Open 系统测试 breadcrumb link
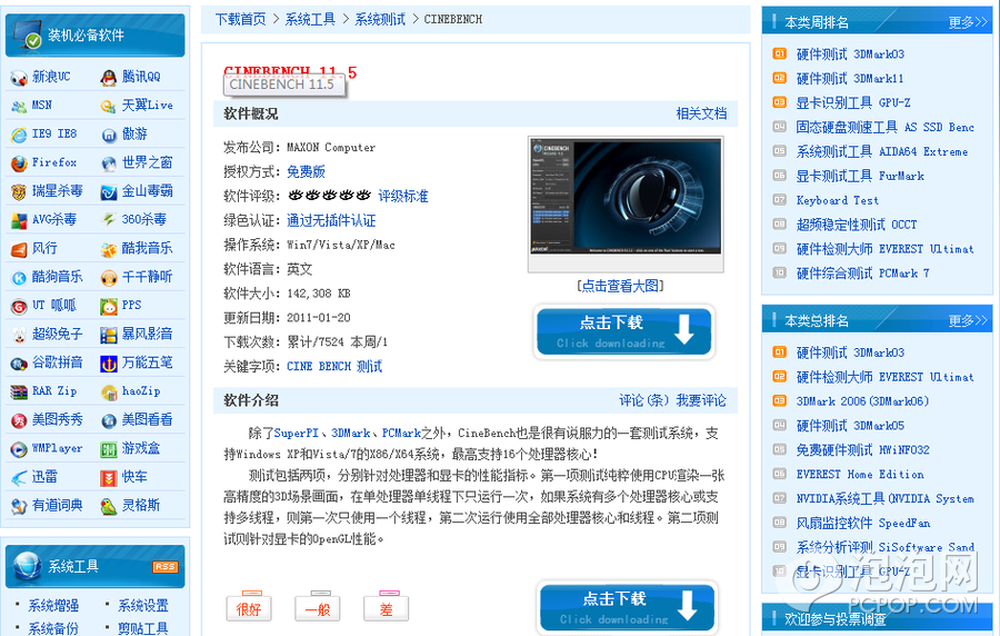The width and height of the screenshot is (1000, 636). click(x=380, y=19)
